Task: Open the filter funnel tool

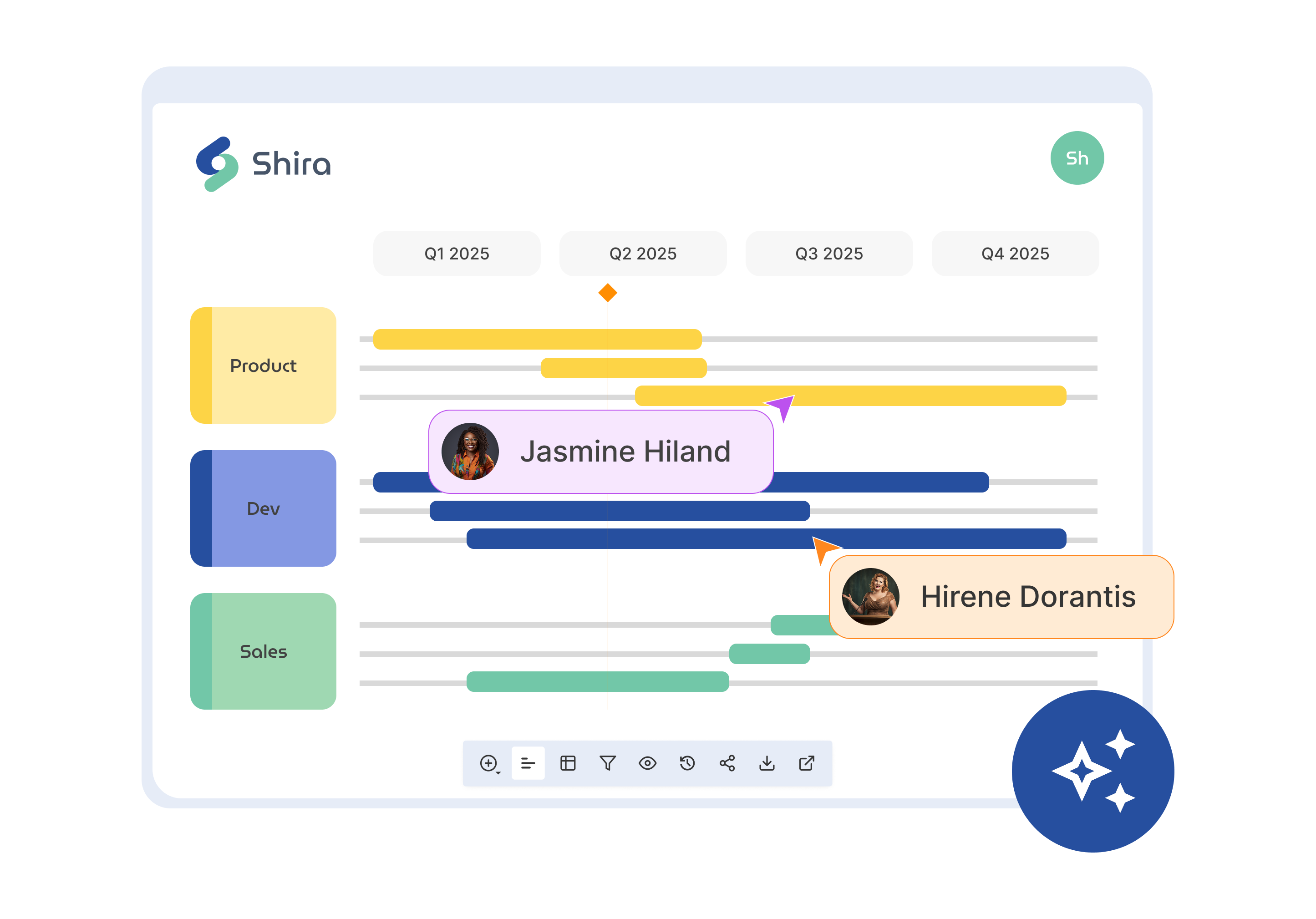Action: [608, 763]
